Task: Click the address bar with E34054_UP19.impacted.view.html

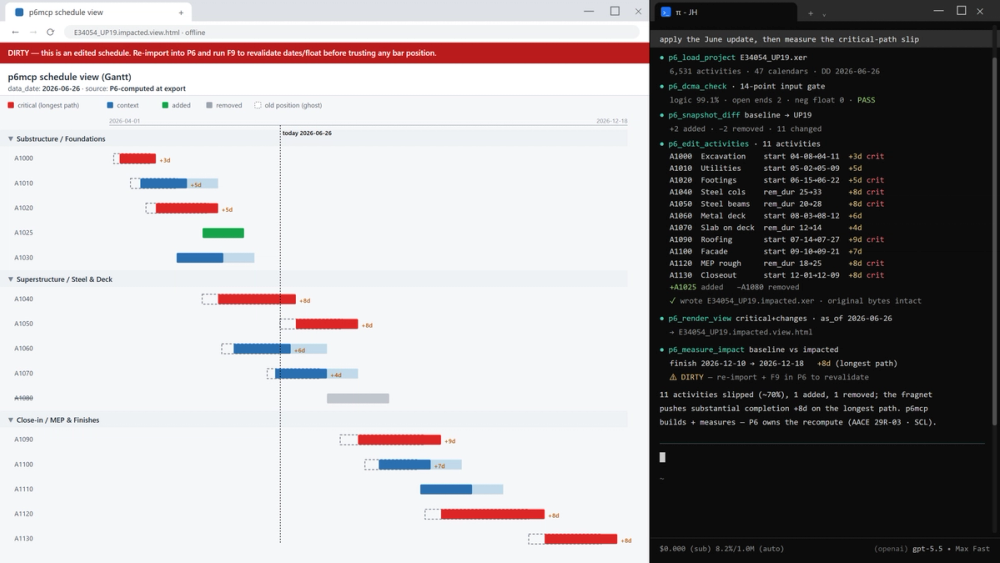Action: (x=351, y=32)
